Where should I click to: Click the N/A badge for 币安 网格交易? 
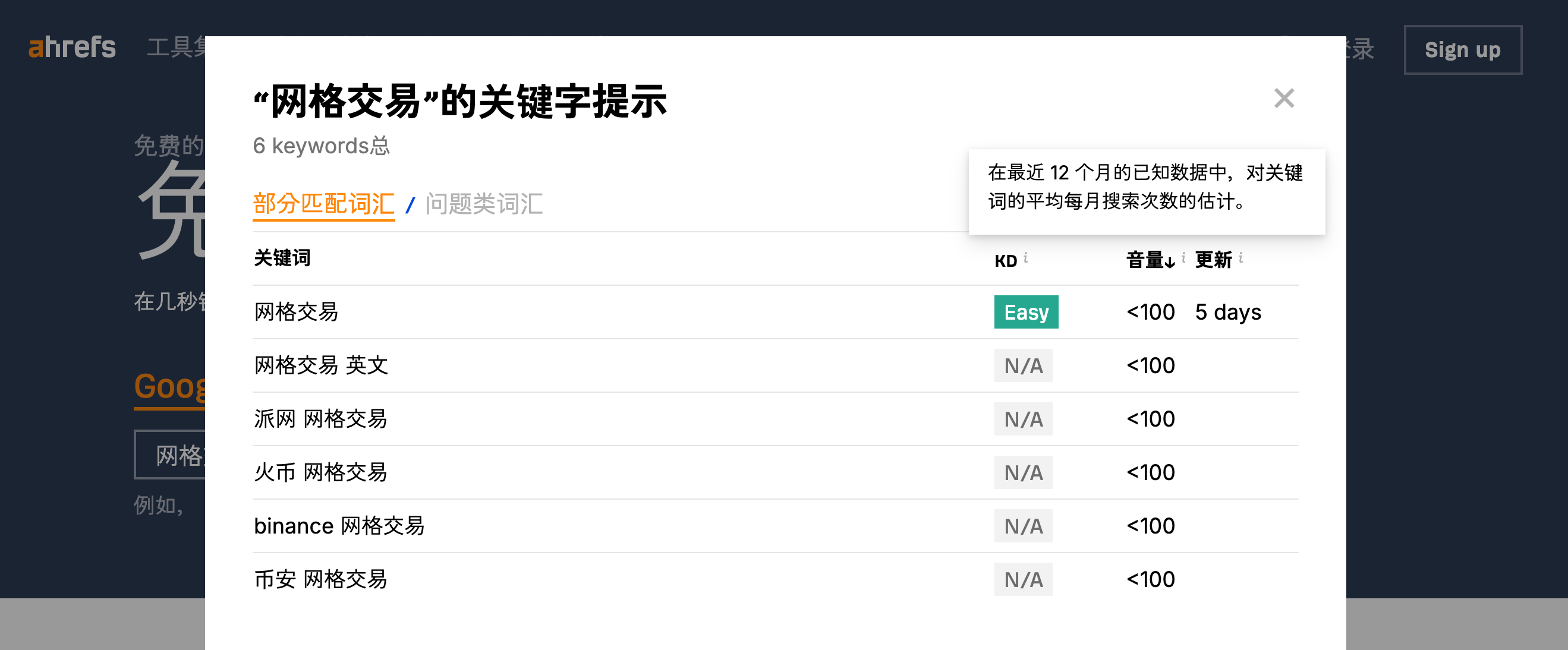[x=1023, y=580]
